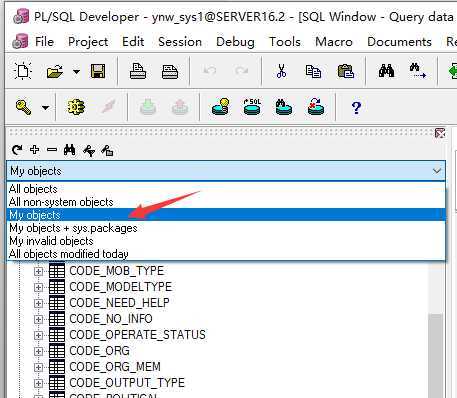Expand the CODE_ORG table node
The height and width of the screenshot is (398, 457).
pos(38,351)
